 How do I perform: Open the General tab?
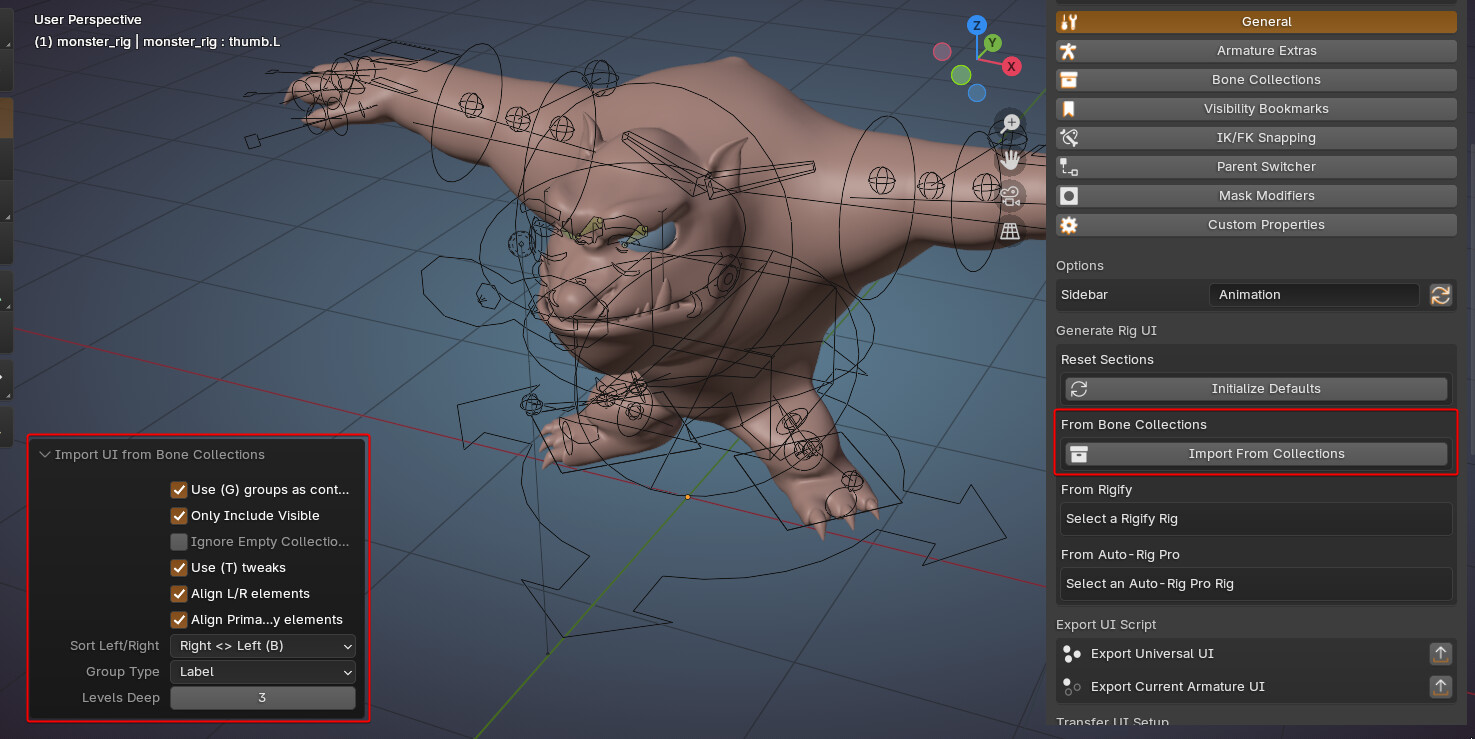tap(1257, 22)
